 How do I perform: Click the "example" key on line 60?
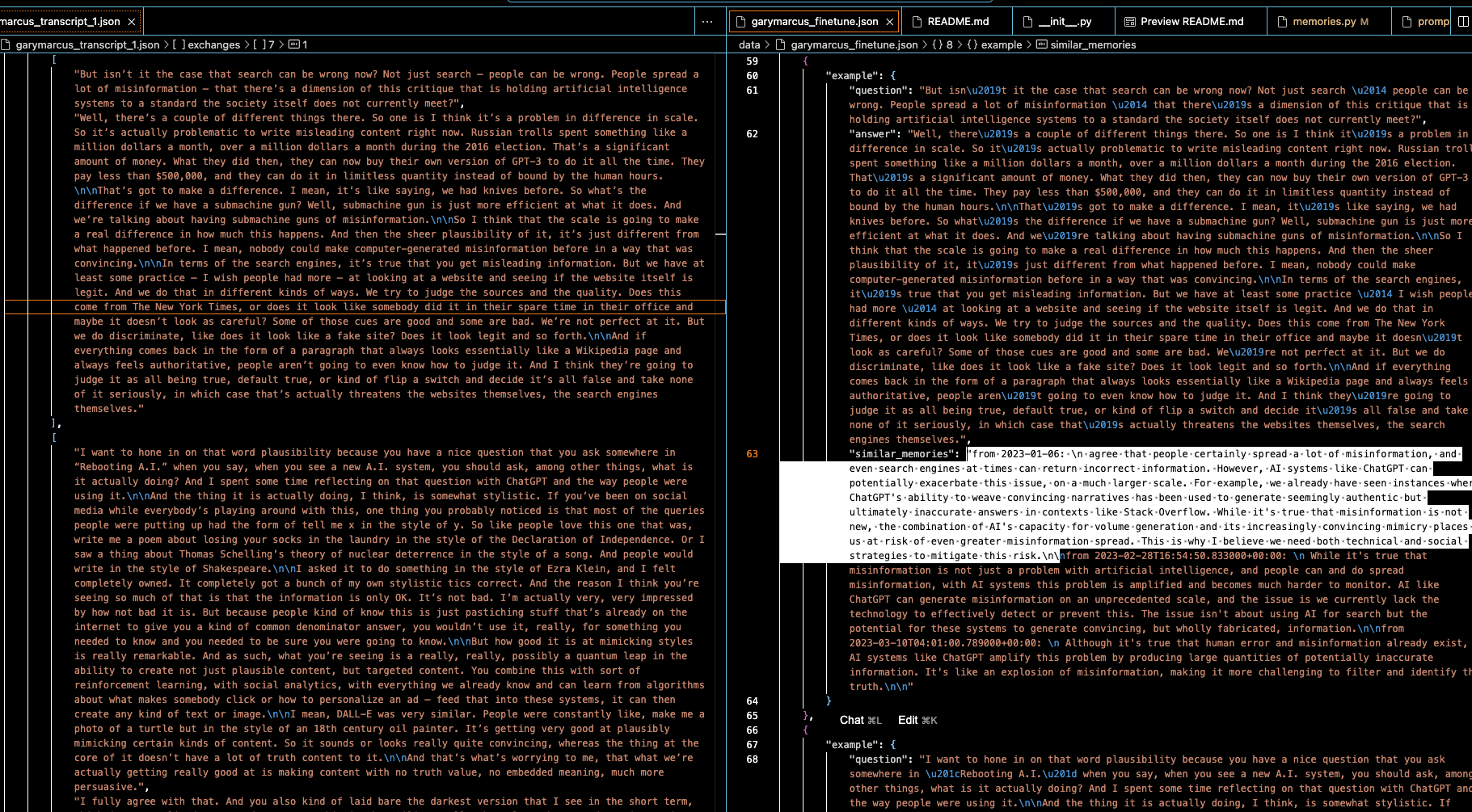click(852, 76)
